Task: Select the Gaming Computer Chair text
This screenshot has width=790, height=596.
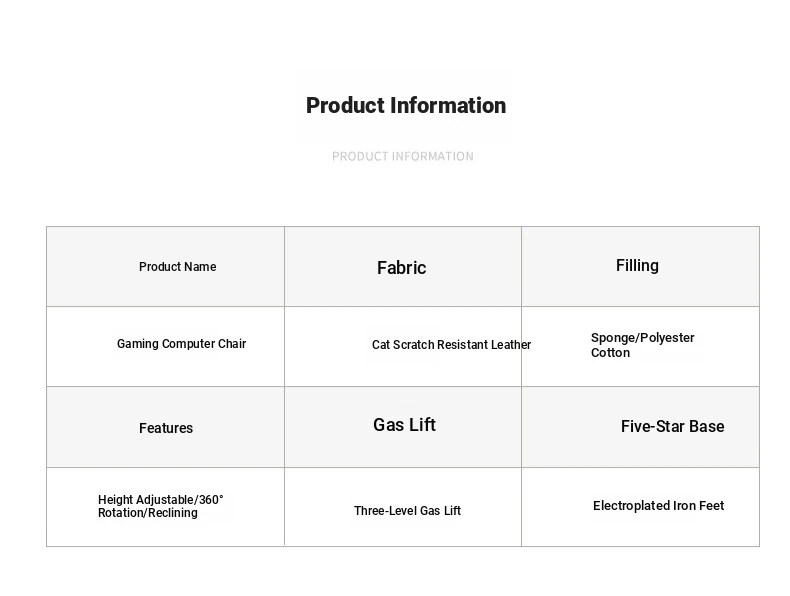Action: (181, 344)
